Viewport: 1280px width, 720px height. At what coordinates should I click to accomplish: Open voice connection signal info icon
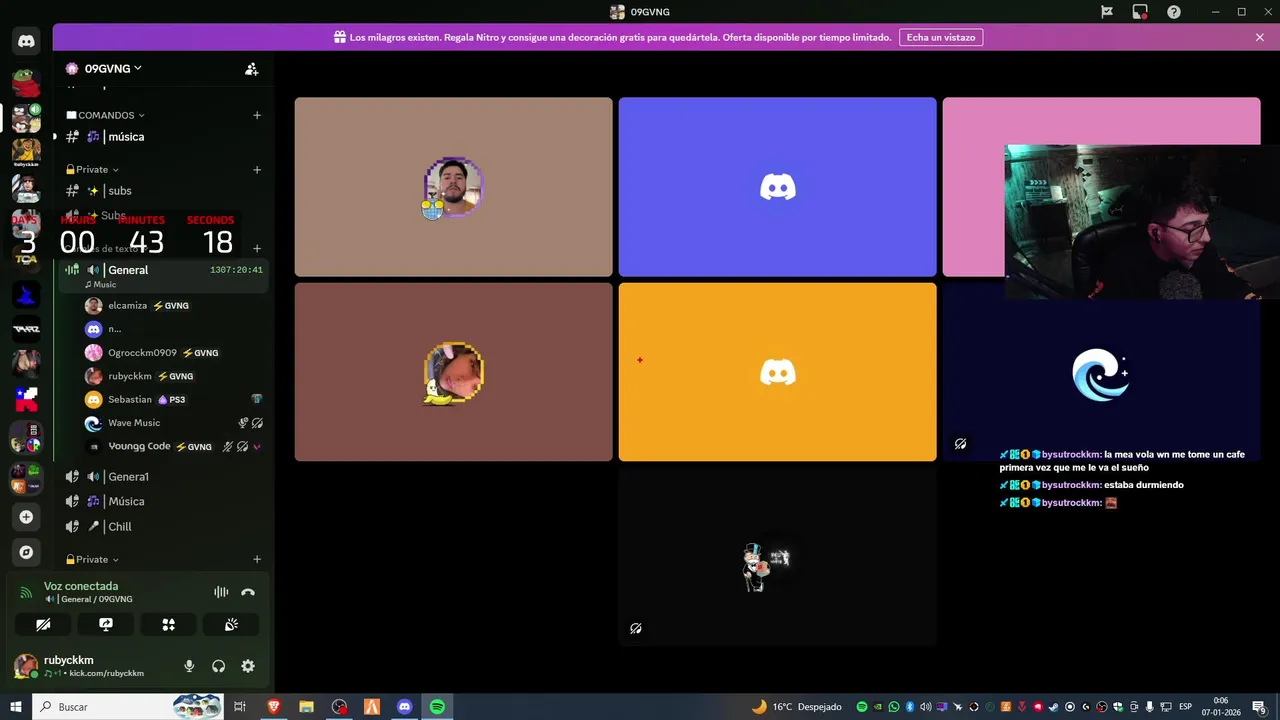[26, 592]
